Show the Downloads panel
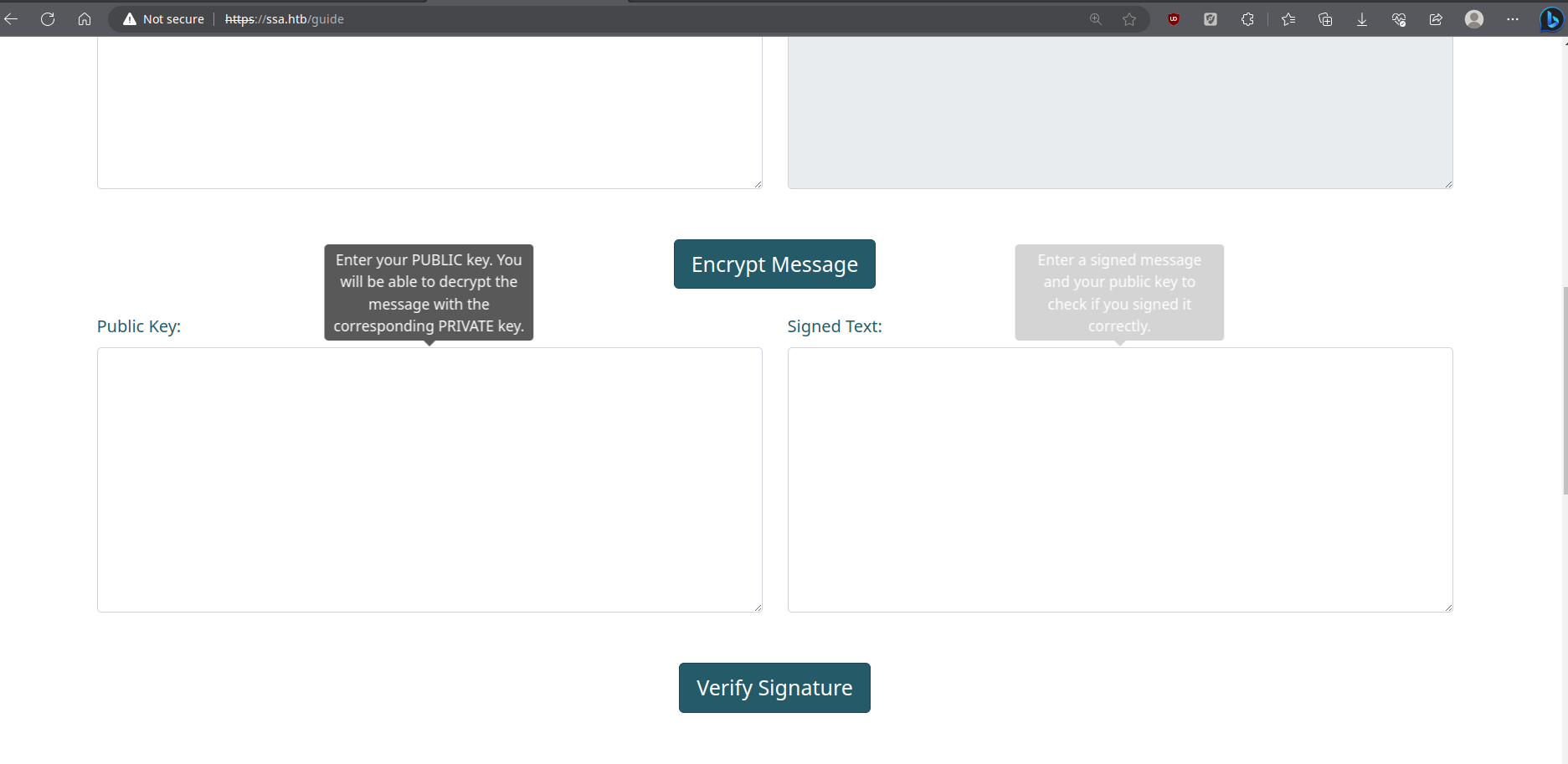This screenshot has height=764, width=1568. 1362,19
